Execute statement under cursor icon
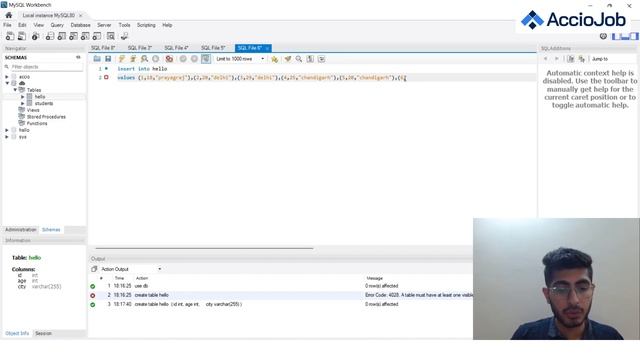Screen dimensions: 640x360 (x=133, y=59)
